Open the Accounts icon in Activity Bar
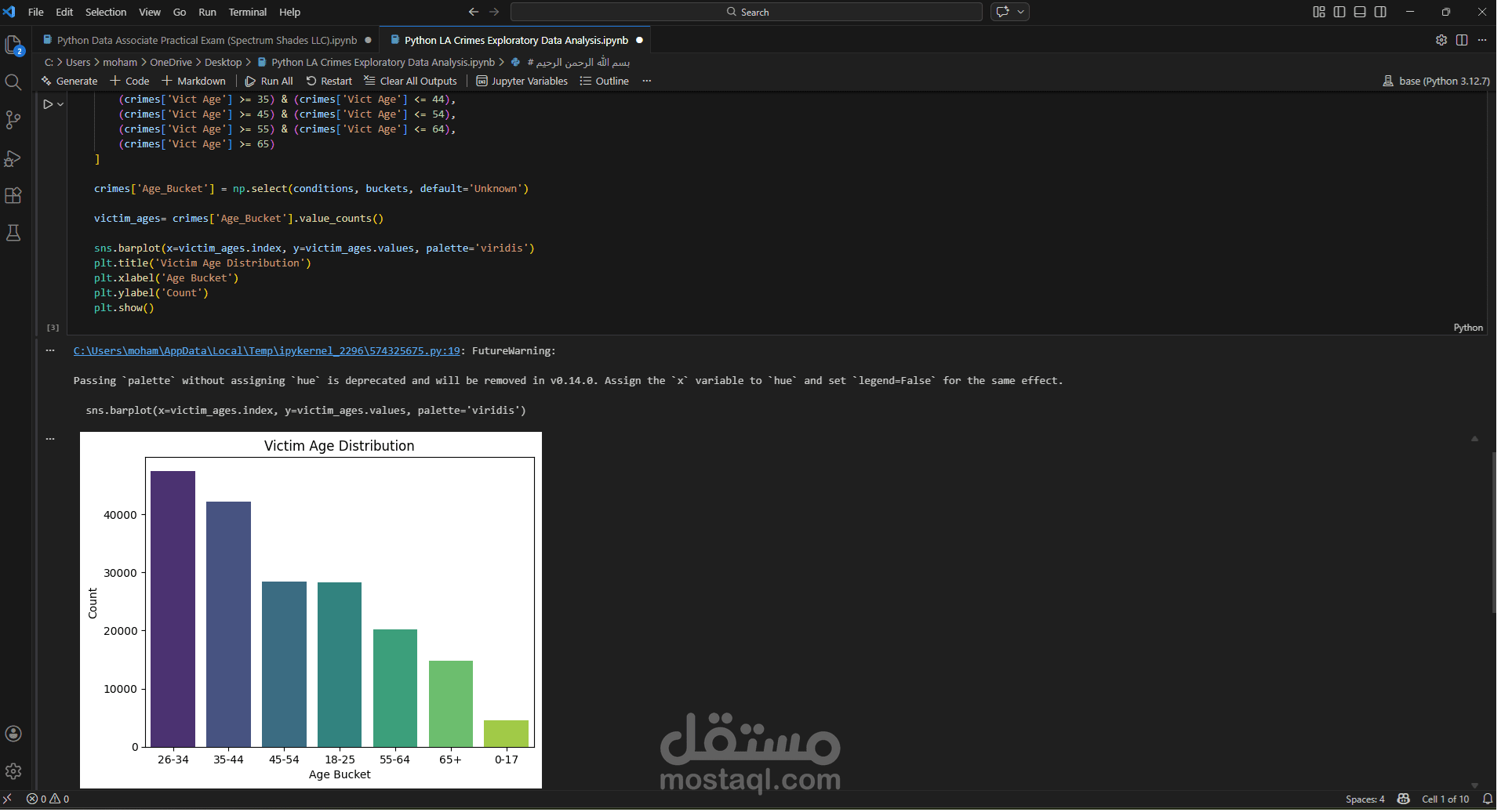 pos(13,734)
